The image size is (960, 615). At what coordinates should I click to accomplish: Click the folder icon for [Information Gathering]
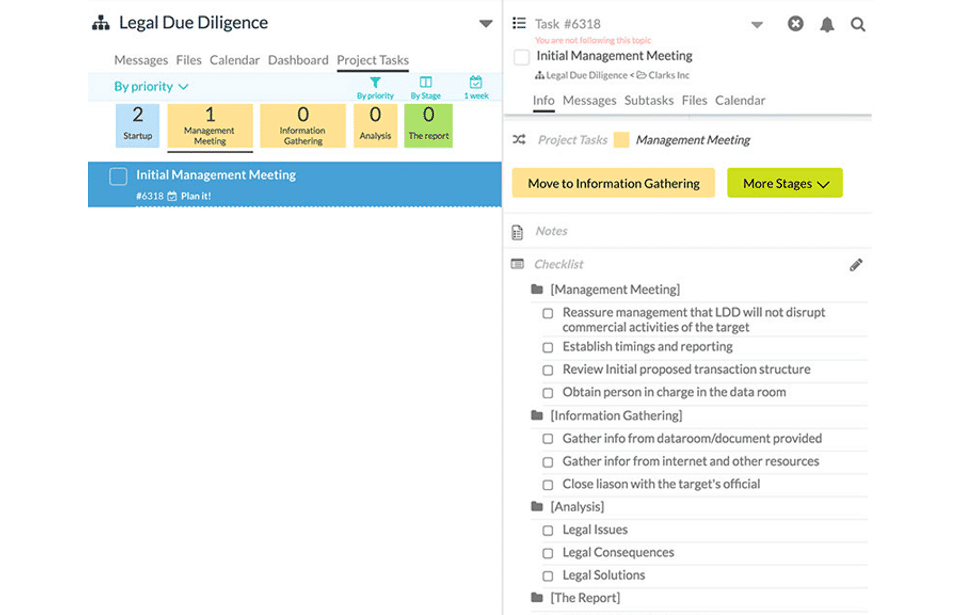(537, 415)
